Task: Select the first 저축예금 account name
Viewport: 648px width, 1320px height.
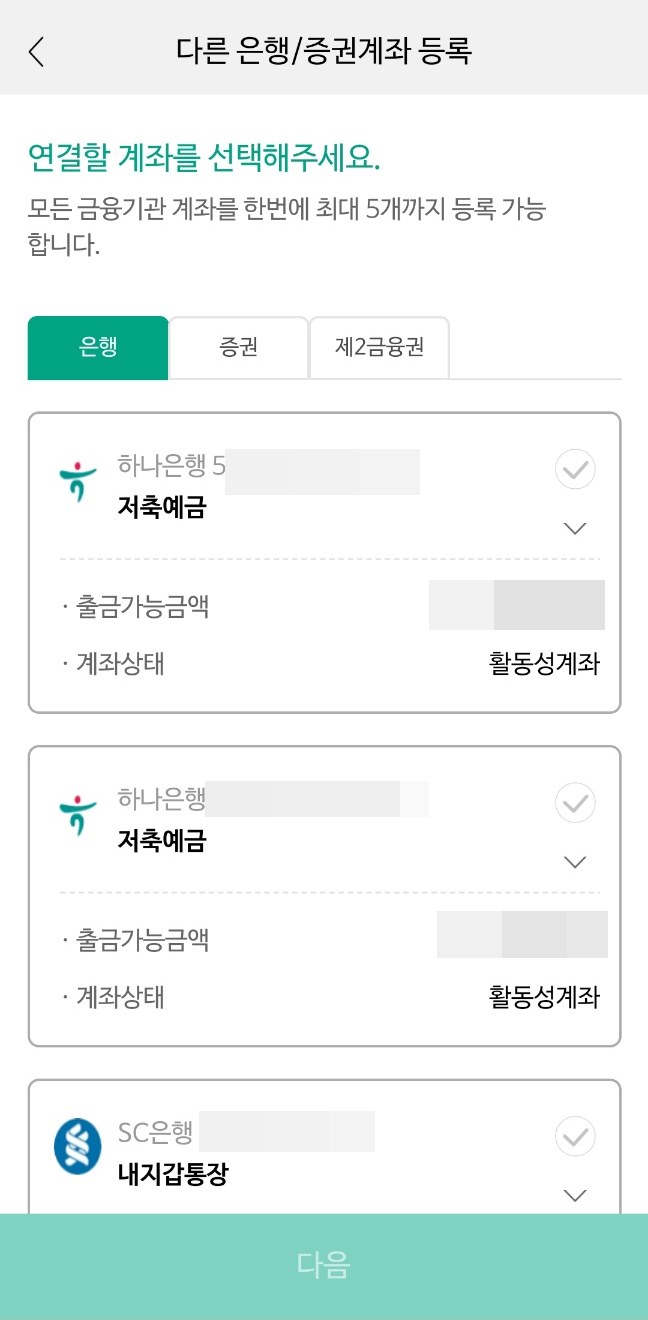Action: [161, 508]
